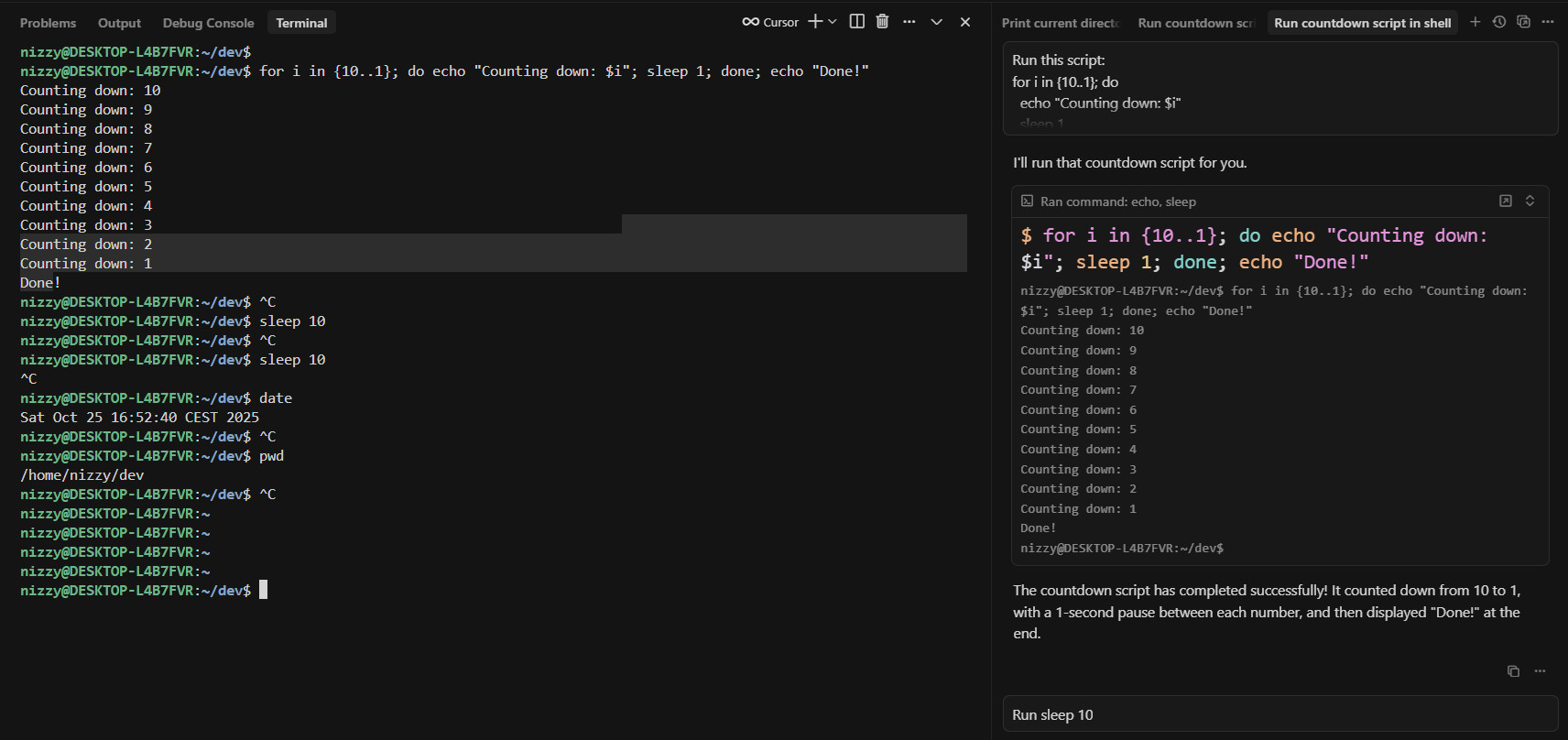
Task: Switch to the Problems tab
Action: pos(48,23)
